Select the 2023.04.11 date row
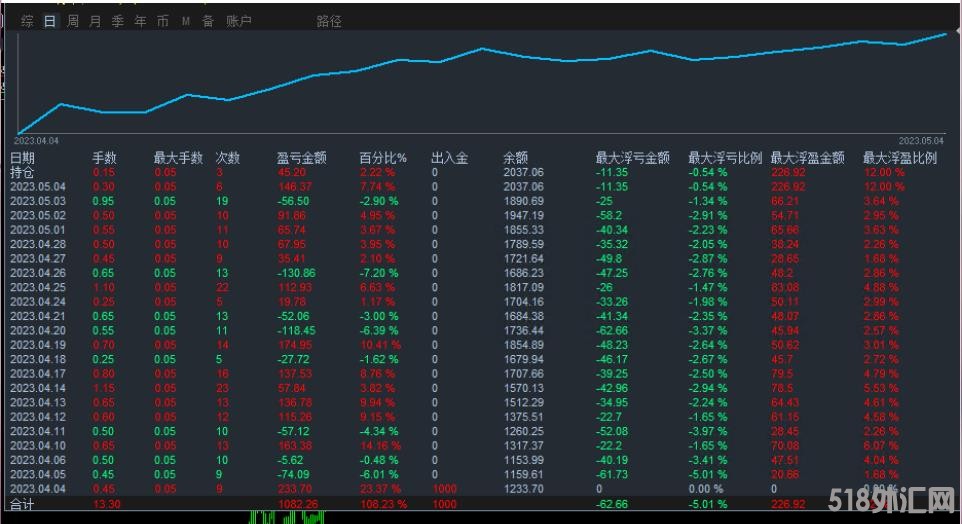This screenshot has width=962, height=524. point(37,431)
